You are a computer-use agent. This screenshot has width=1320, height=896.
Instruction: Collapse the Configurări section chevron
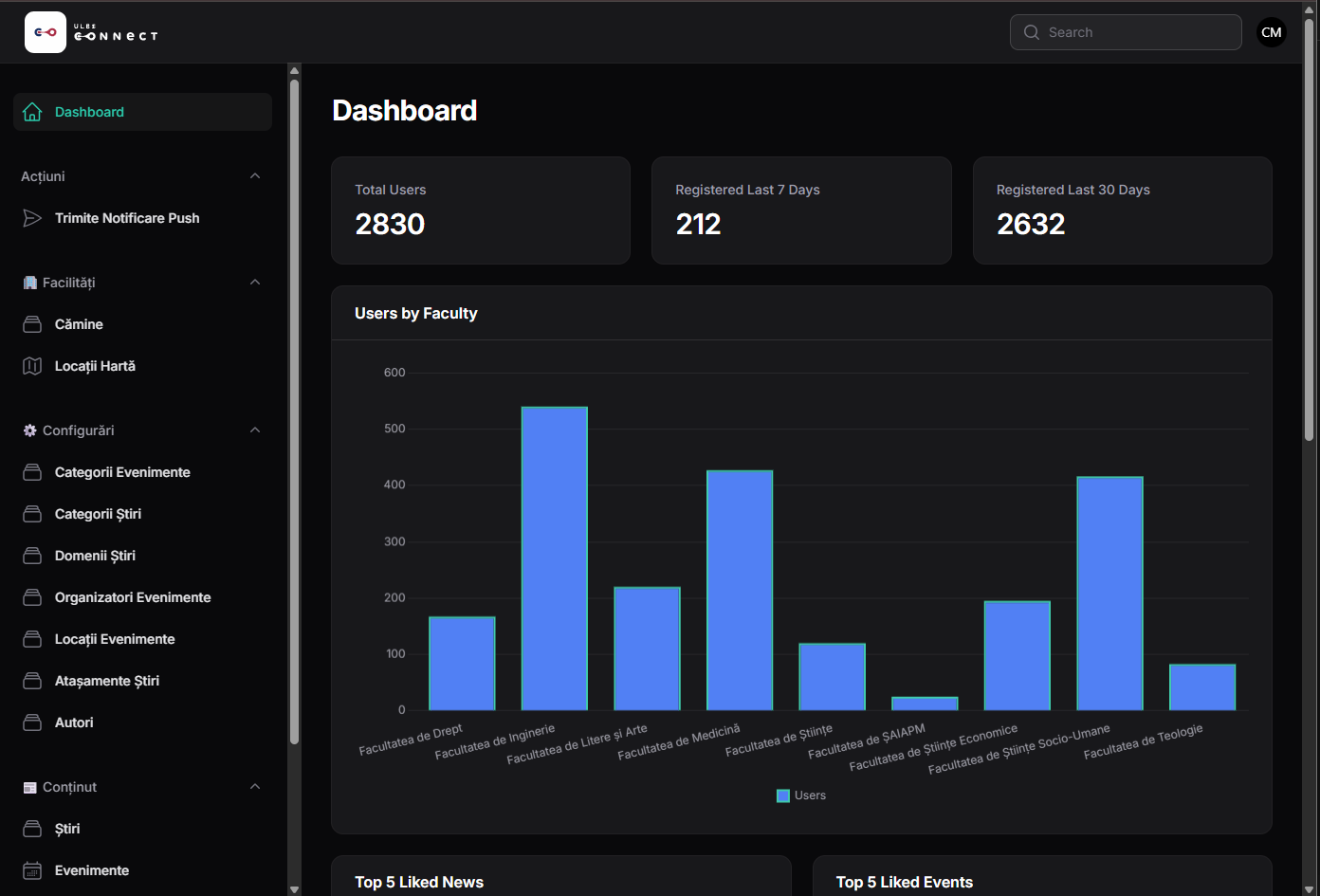tap(255, 430)
